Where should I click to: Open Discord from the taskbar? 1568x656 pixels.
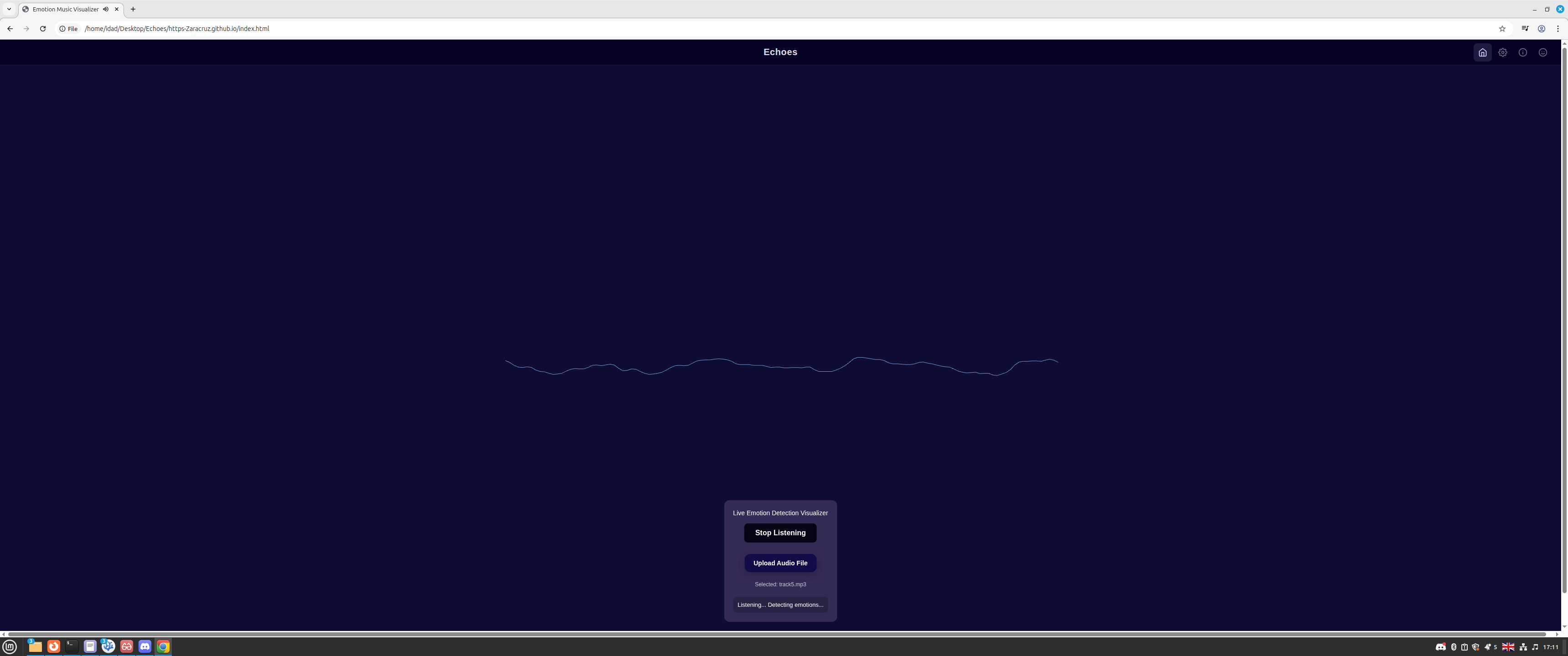pos(145,647)
